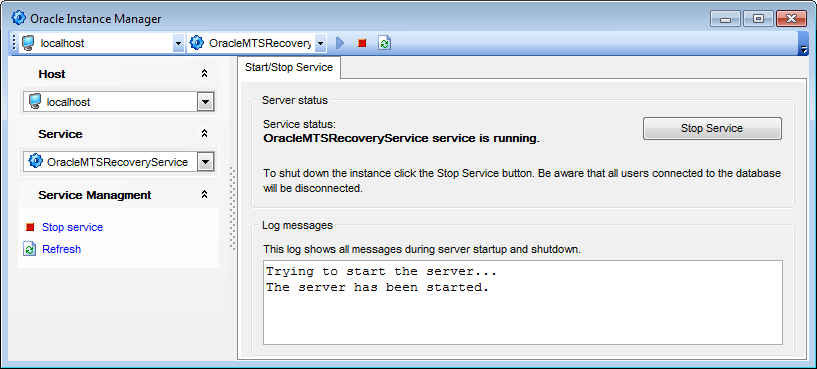
Task: Click the Start service play icon in toolbar
Action: [x=340, y=43]
